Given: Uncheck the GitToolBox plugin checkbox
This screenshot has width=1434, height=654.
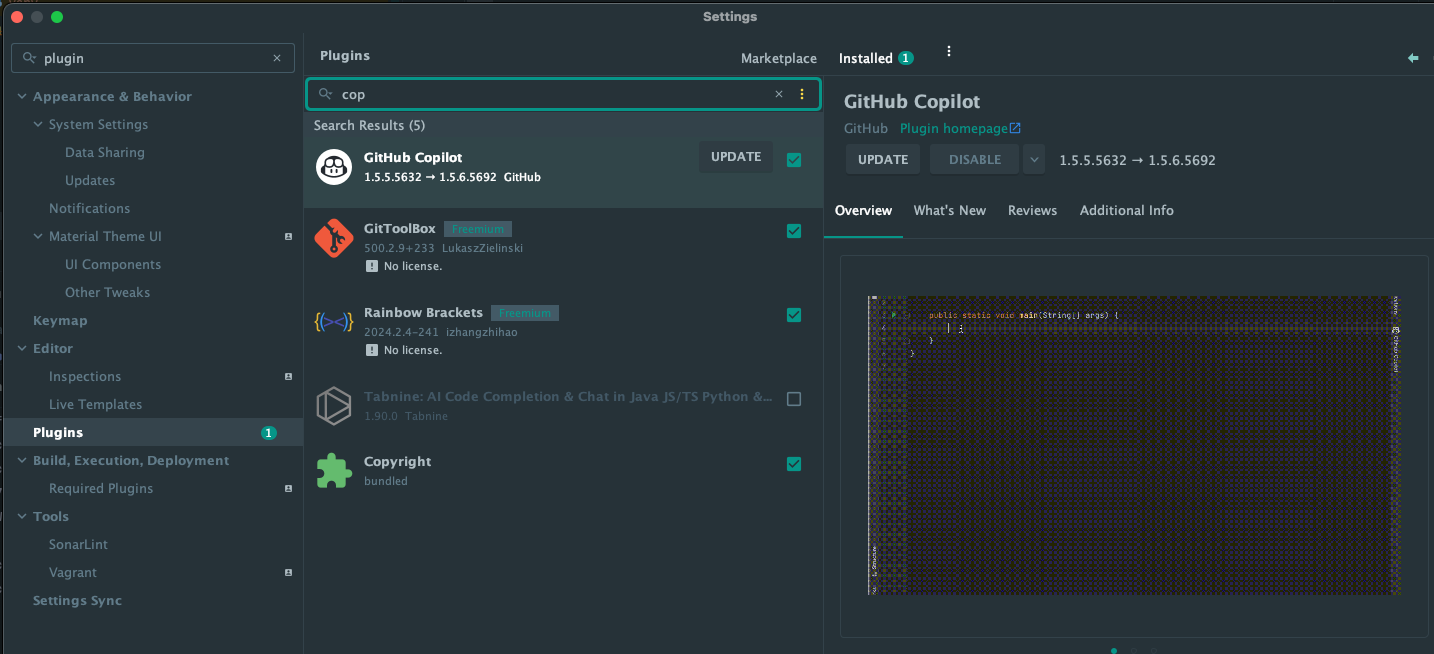Looking at the screenshot, I should [x=794, y=231].
